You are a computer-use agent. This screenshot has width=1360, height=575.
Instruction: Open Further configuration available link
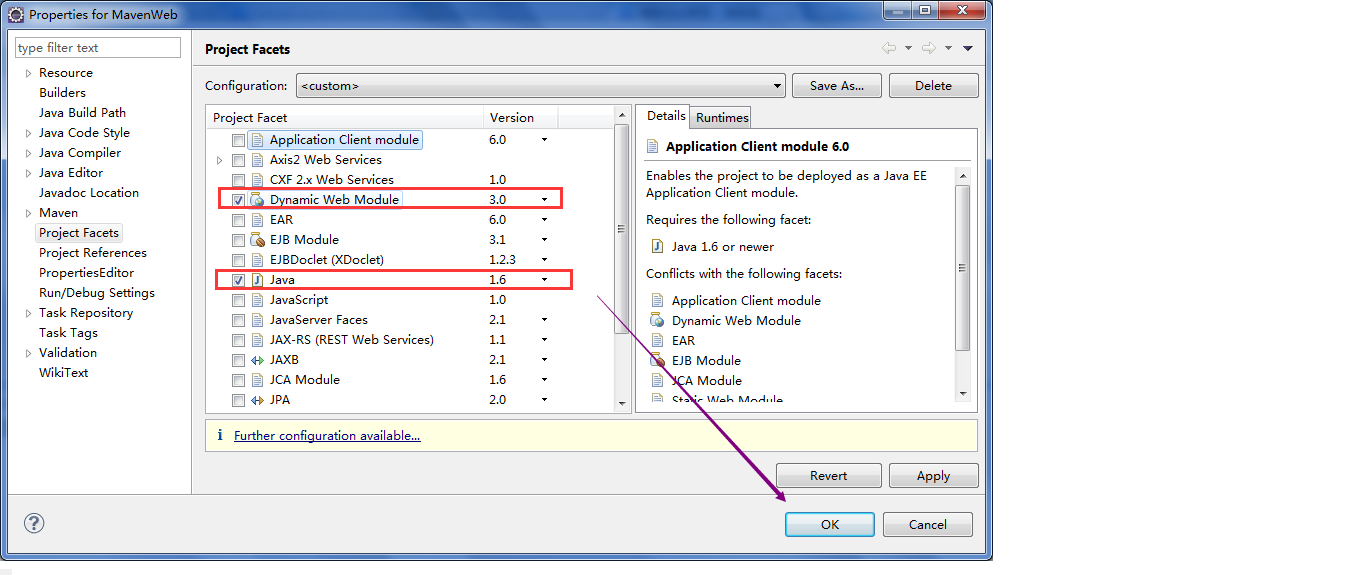[327, 435]
